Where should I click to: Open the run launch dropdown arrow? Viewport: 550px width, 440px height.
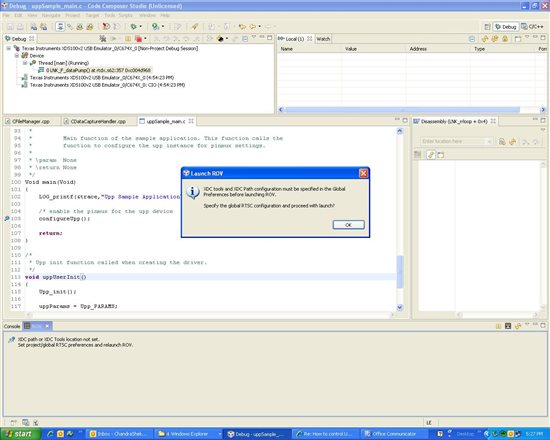(x=163, y=27)
